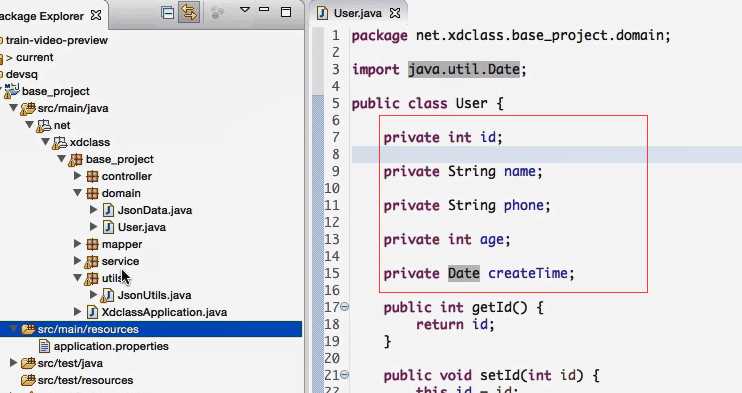Click the JsonUtils.java file icon
The image size is (742, 393).
(107, 296)
